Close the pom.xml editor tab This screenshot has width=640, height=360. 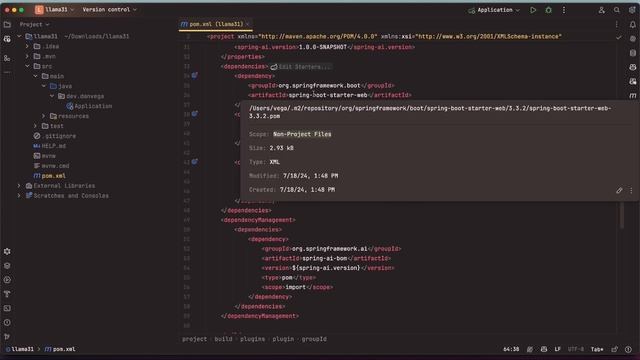tap(247, 24)
